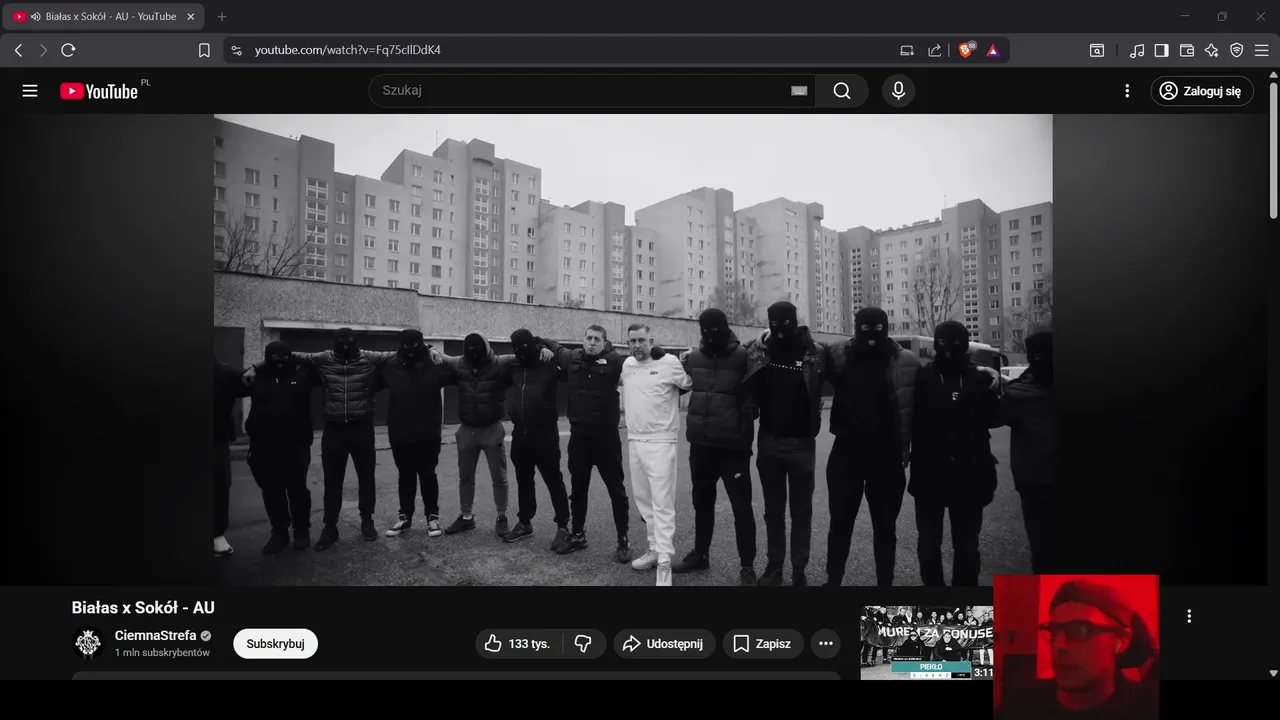Toggle the browser sidebar panel
This screenshot has width=1280, height=720.
pyautogui.click(x=1161, y=50)
